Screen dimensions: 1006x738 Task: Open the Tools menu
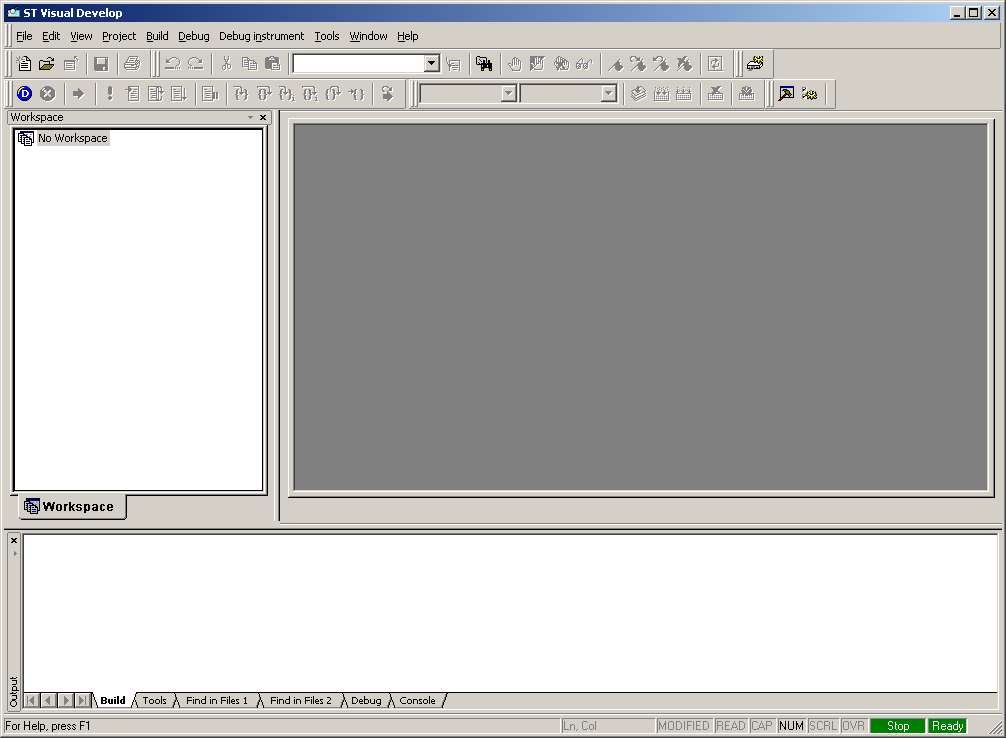[327, 36]
